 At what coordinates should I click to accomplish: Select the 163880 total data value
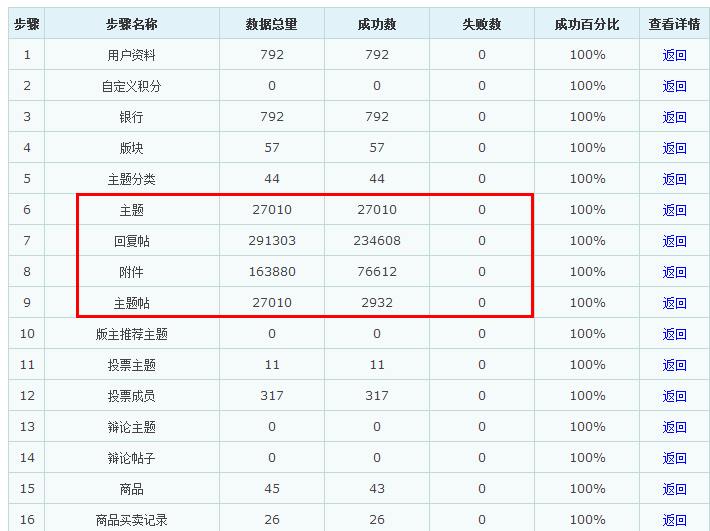(272, 272)
